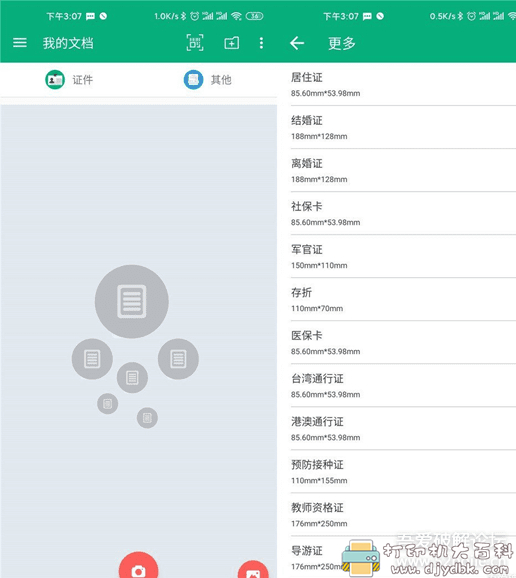Viewport: 516px width, 578px height.
Task: Tap the new folder icon
Action: coord(231,43)
